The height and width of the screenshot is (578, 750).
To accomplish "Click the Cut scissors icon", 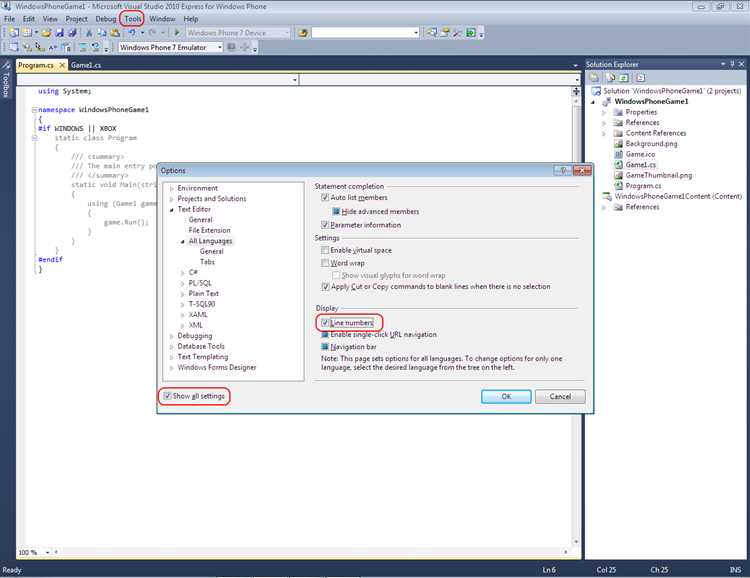I will 88,33.
